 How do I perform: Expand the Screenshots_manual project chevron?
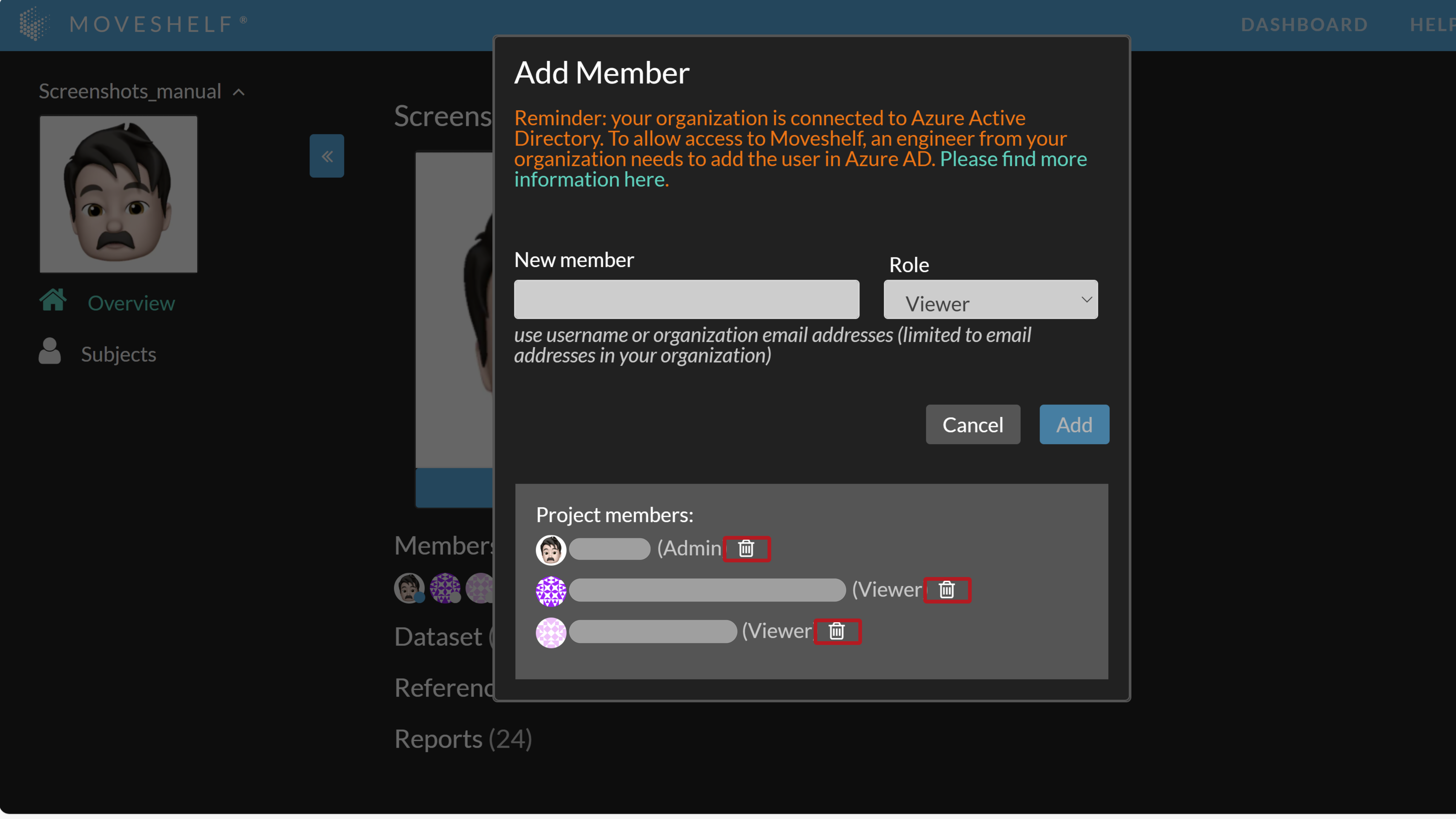pyautogui.click(x=239, y=92)
